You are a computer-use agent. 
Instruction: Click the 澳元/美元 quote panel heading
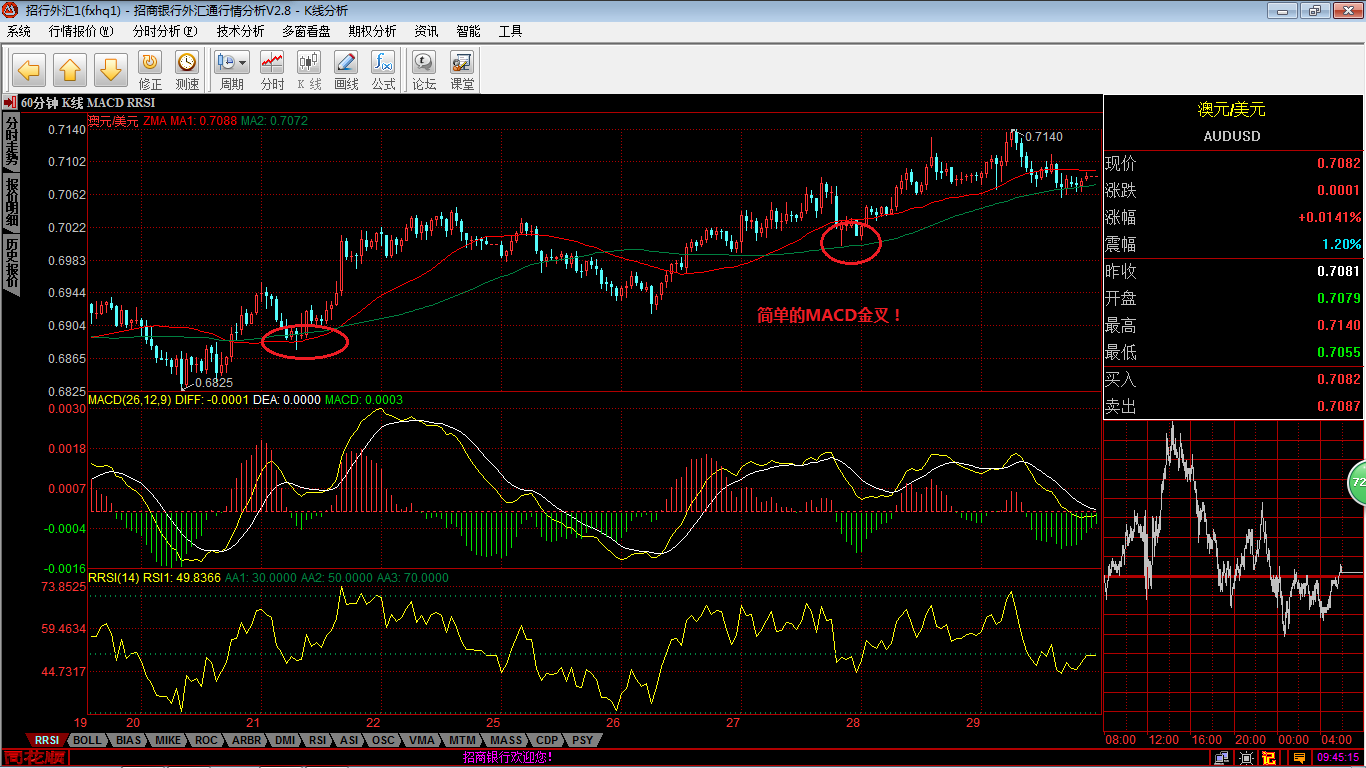[x=1232, y=109]
